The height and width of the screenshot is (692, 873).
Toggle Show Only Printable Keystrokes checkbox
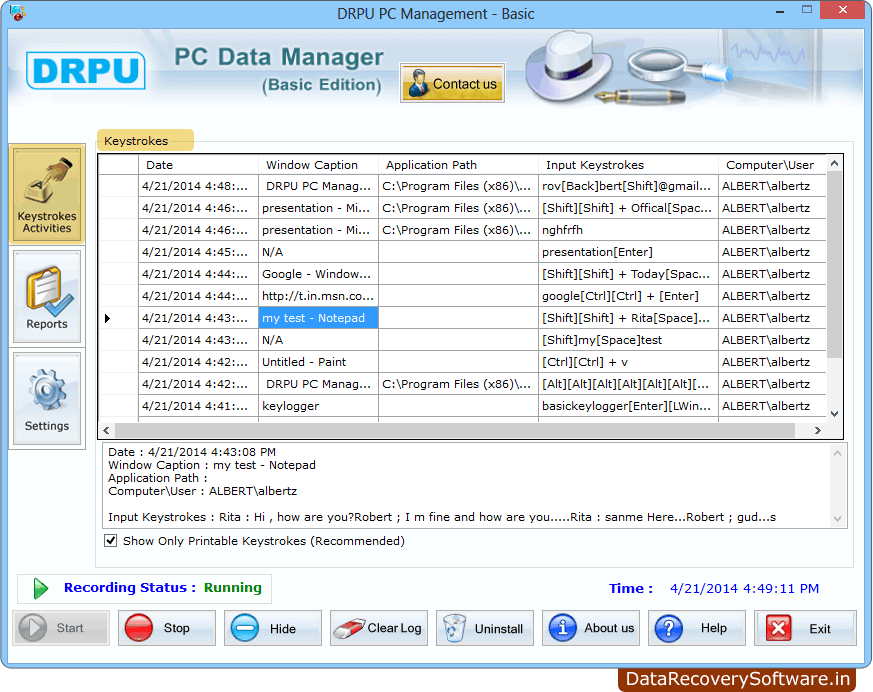point(111,541)
